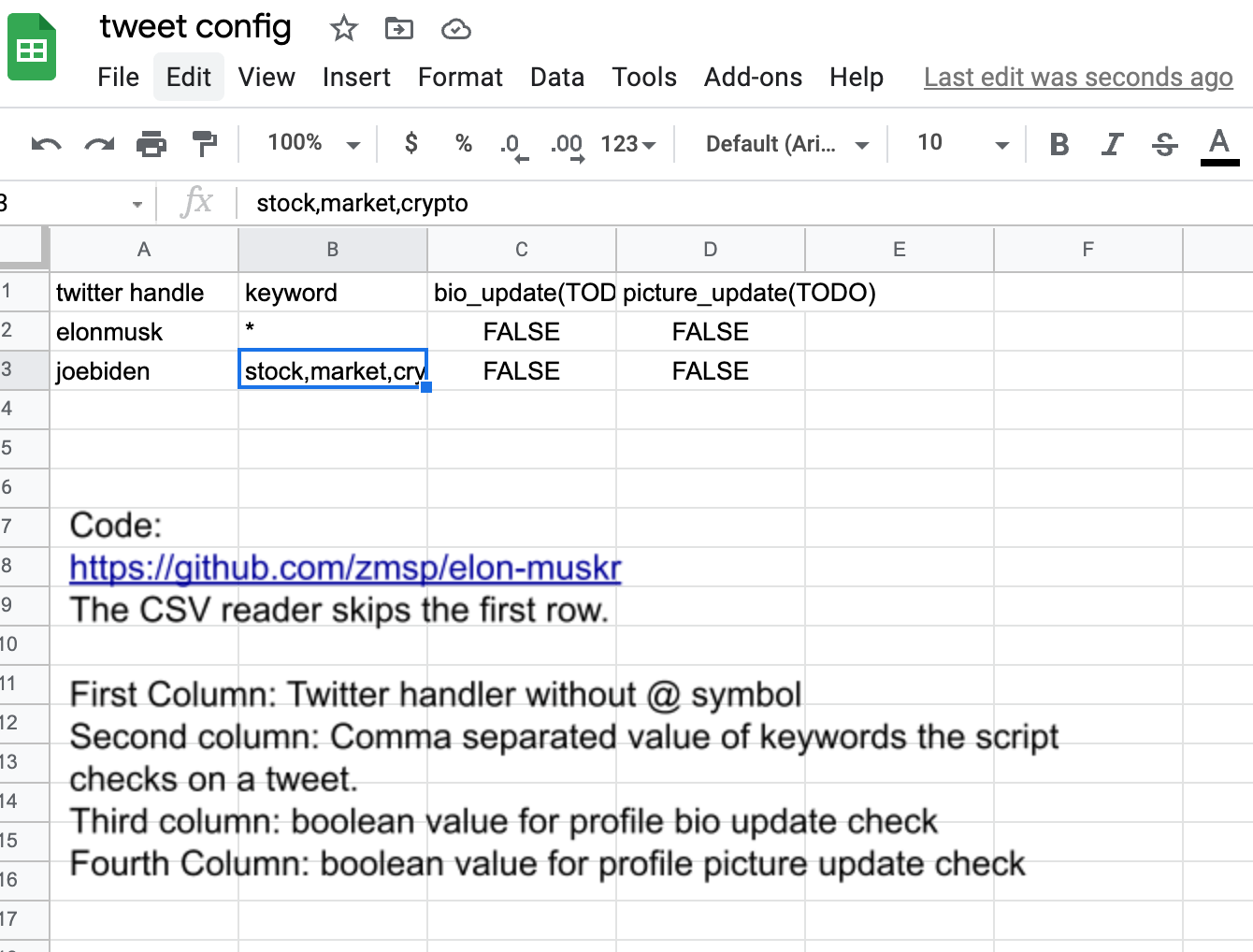Toggle italic formatting
Screen dimensions: 1253x952
(1112, 144)
